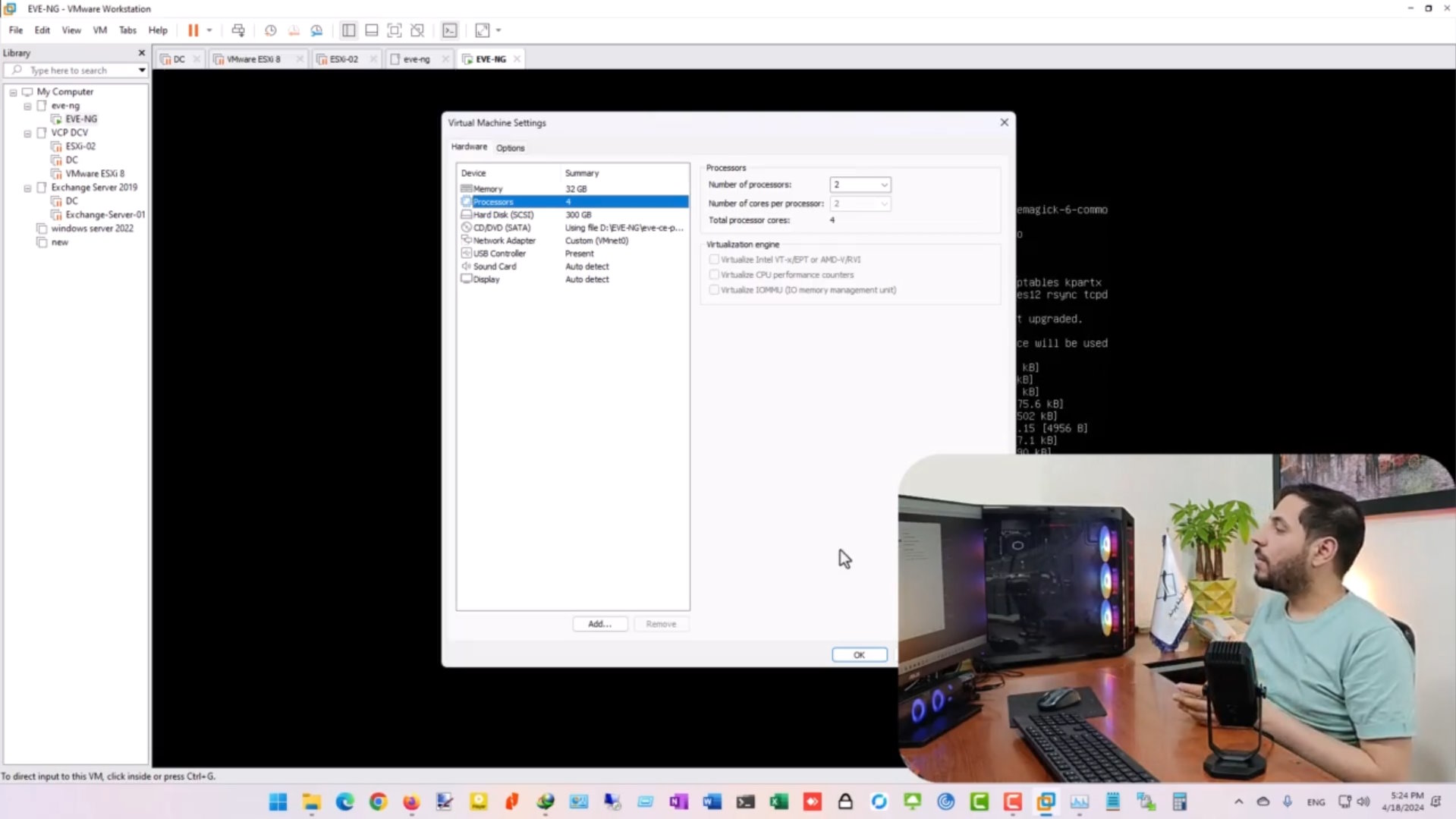1456x819 pixels.
Task: Open the Help menu
Action: coord(158,30)
